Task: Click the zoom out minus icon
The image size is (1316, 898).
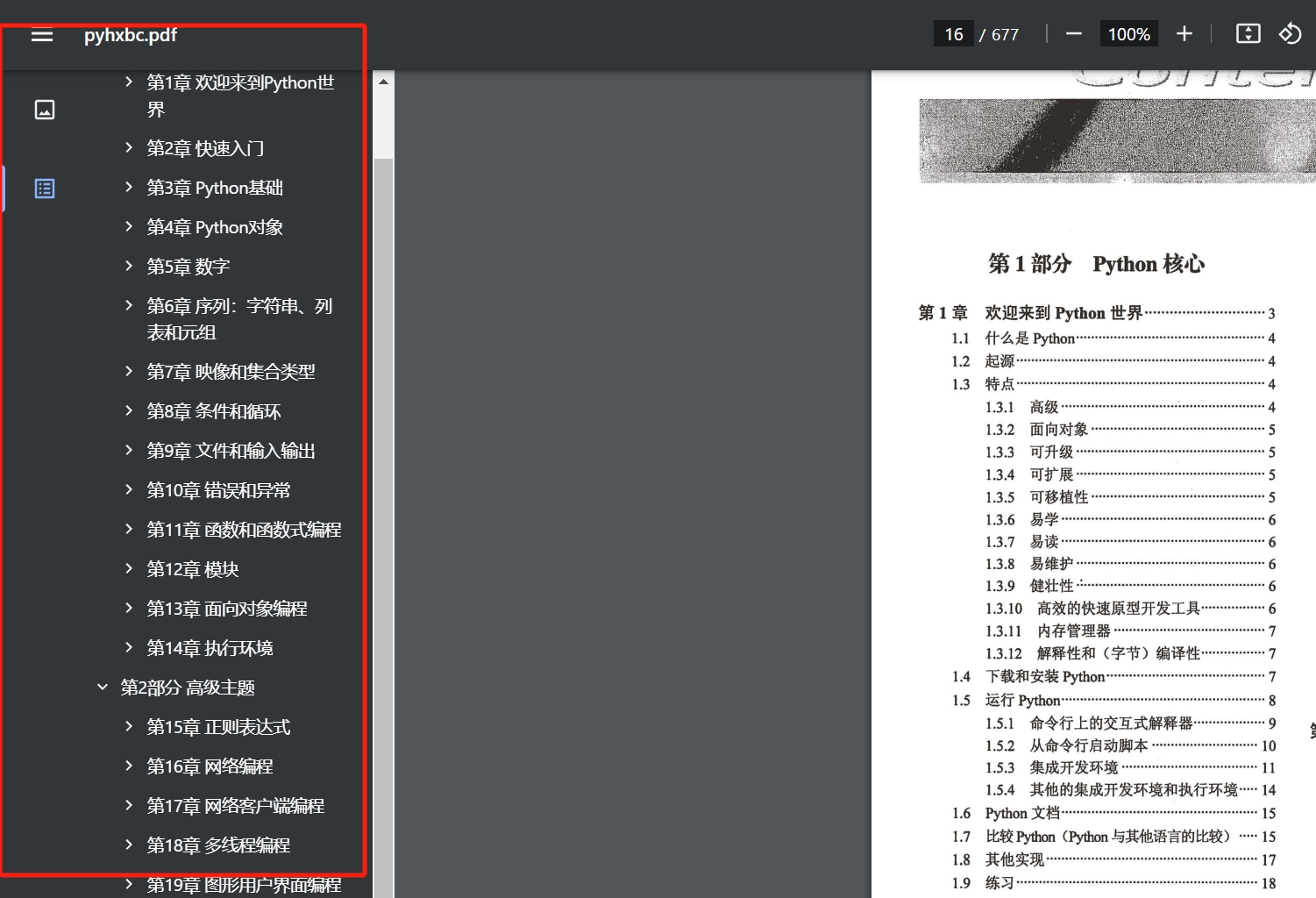Action: tap(1073, 34)
